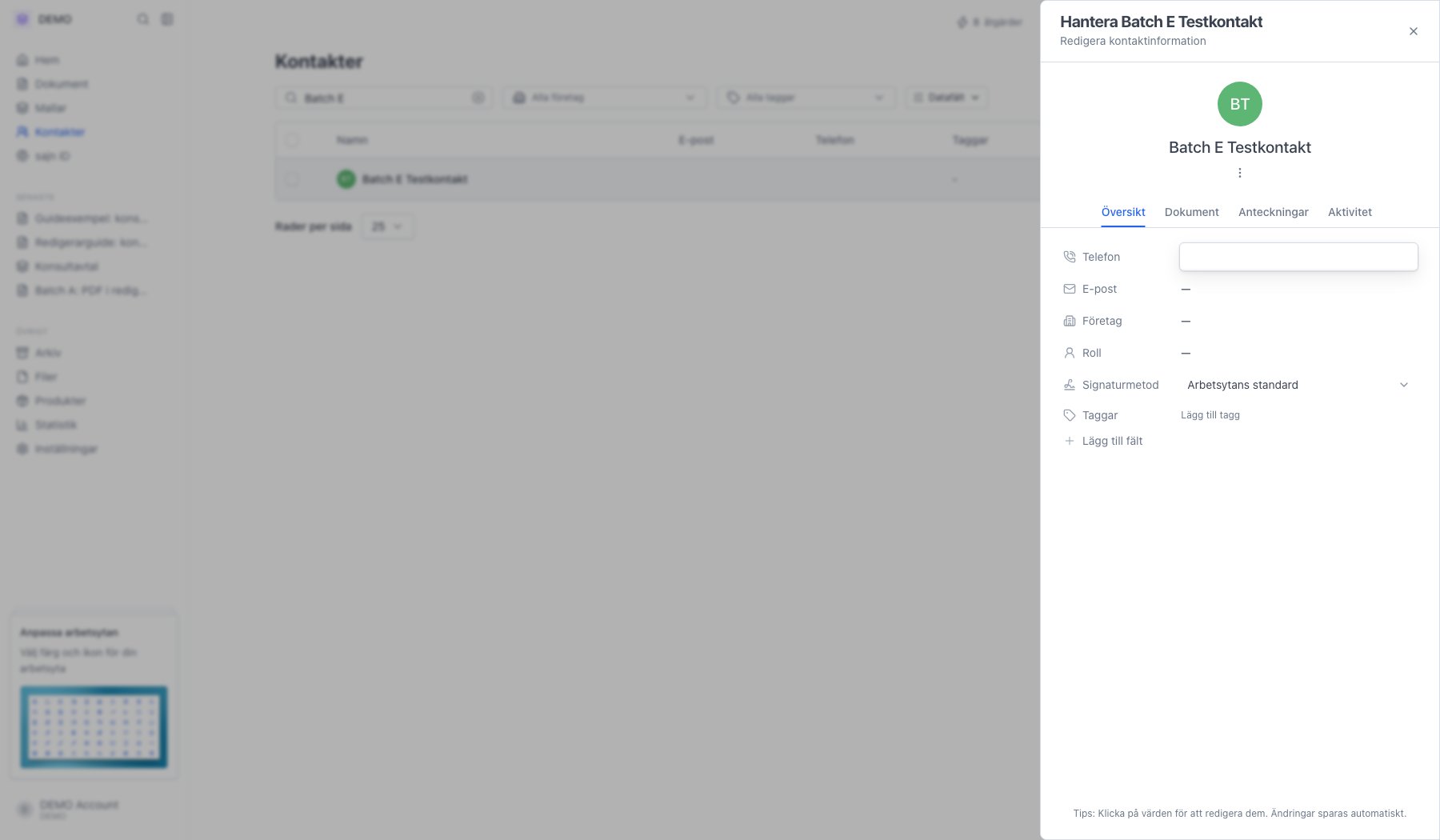The height and width of the screenshot is (840, 1440).
Task: Open the Rader per sida dropdown
Action: click(387, 226)
